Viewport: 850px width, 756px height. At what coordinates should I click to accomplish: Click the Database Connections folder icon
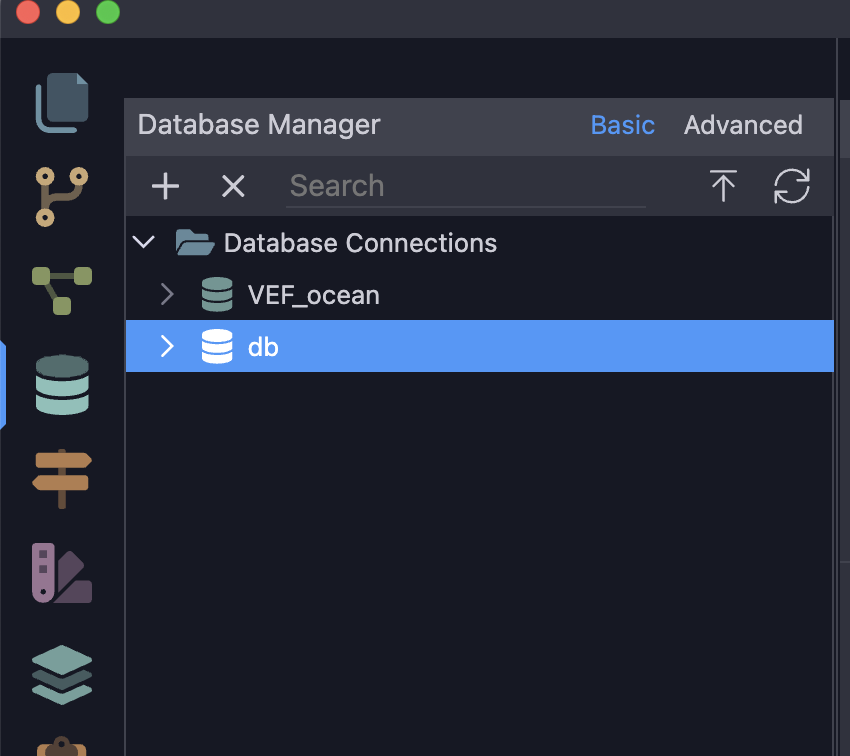pos(195,242)
